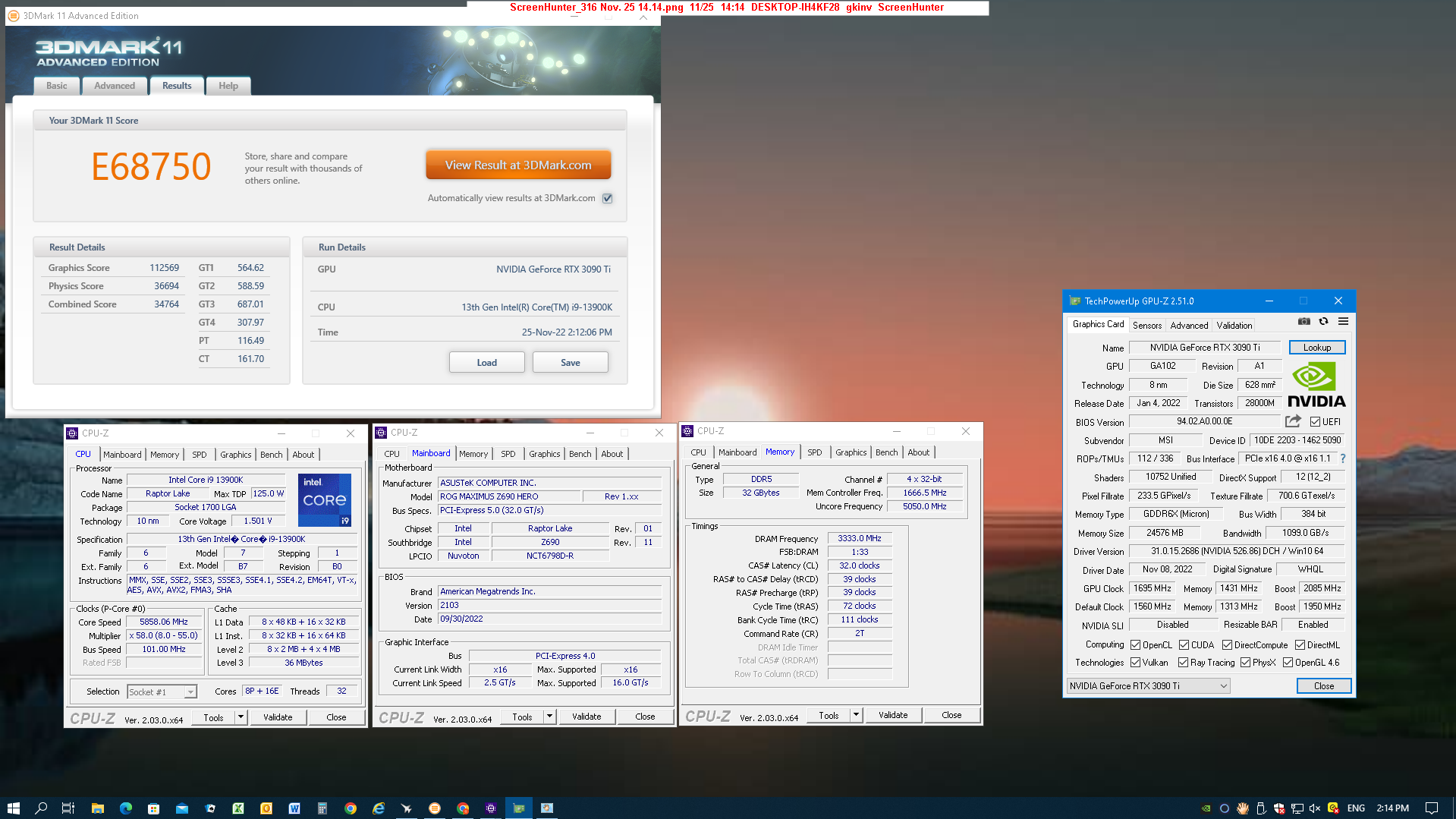This screenshot has height=819, width=1456.
Task: Click the Intel Core i9 logo in CPU-Z
Action: click(324, 500)
